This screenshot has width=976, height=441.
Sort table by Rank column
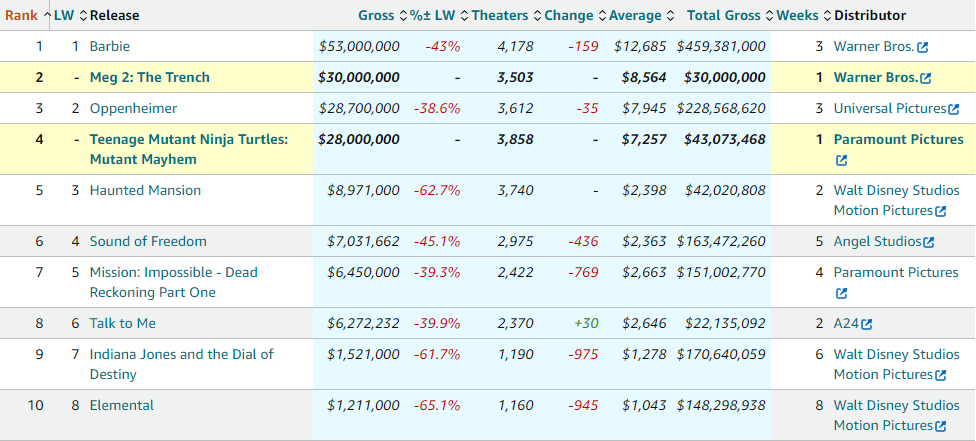click(21, 15)
